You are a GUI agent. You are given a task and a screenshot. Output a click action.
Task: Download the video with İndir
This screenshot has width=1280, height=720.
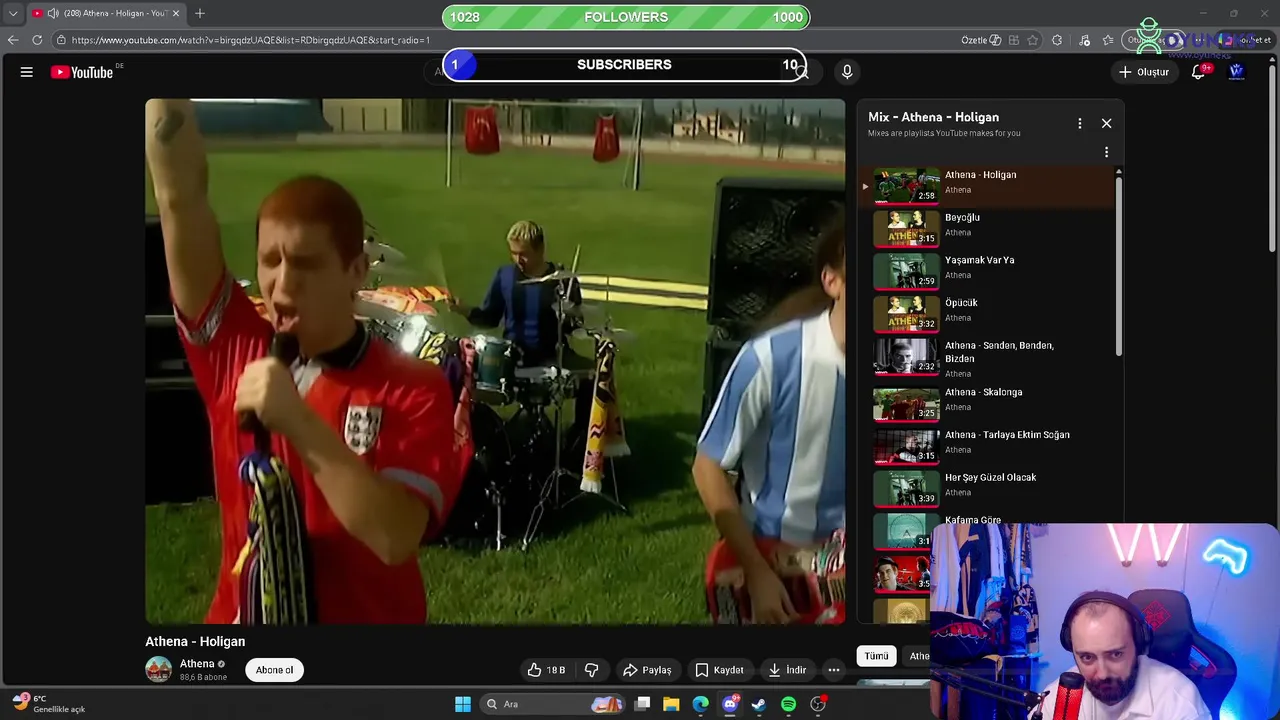point(786,670)
